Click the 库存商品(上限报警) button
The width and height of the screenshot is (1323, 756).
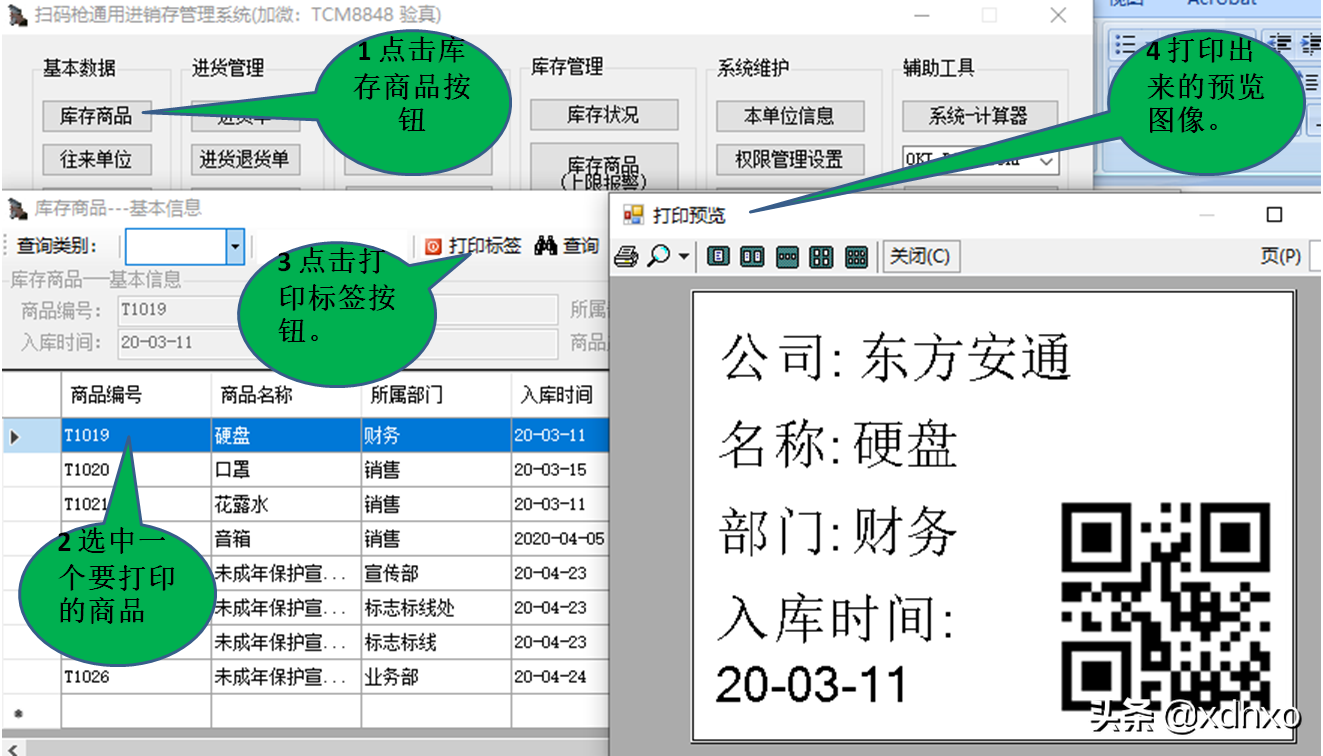click(x=603, y=167)
